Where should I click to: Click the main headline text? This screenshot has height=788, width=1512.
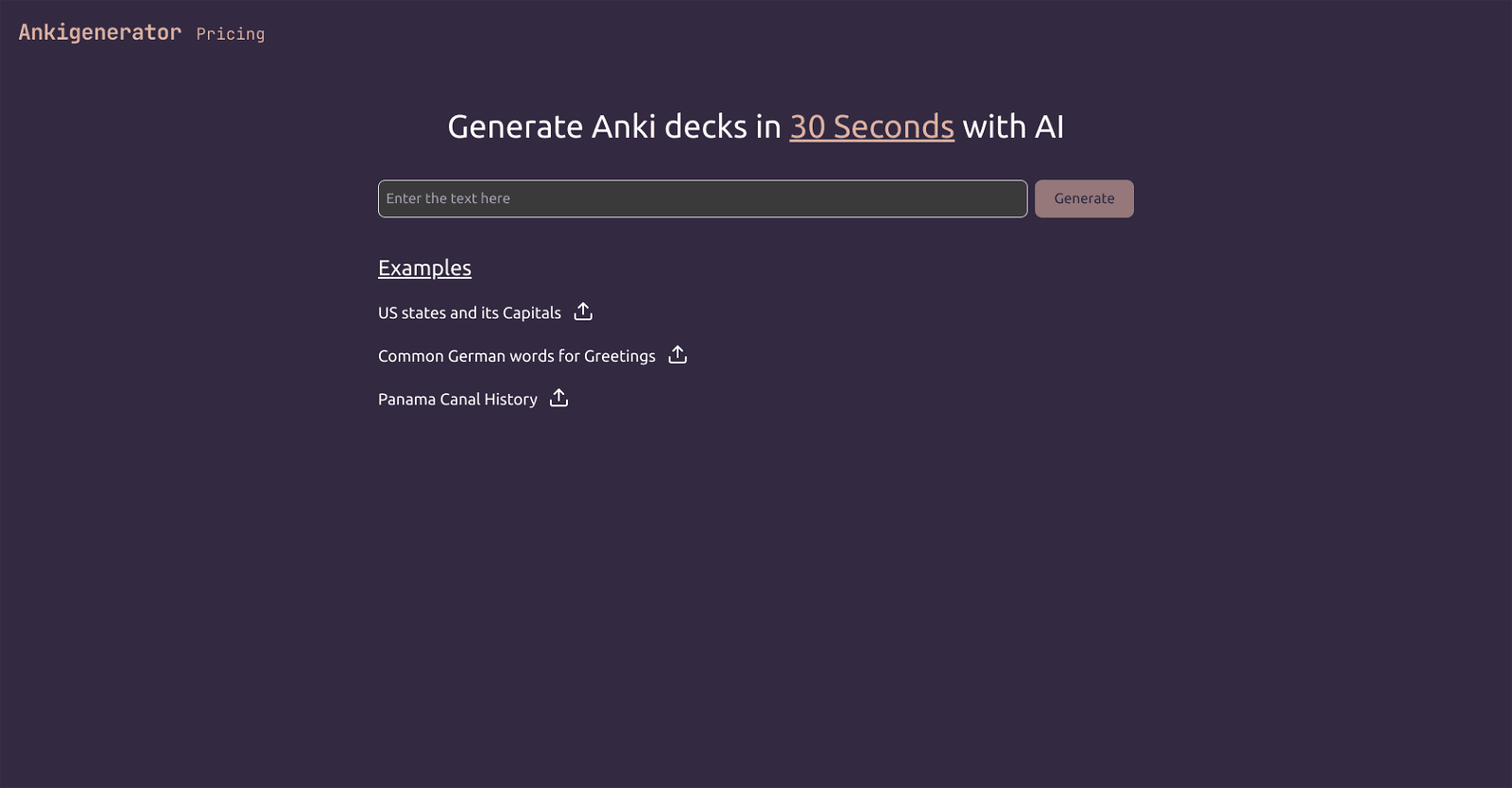point(756,127)
